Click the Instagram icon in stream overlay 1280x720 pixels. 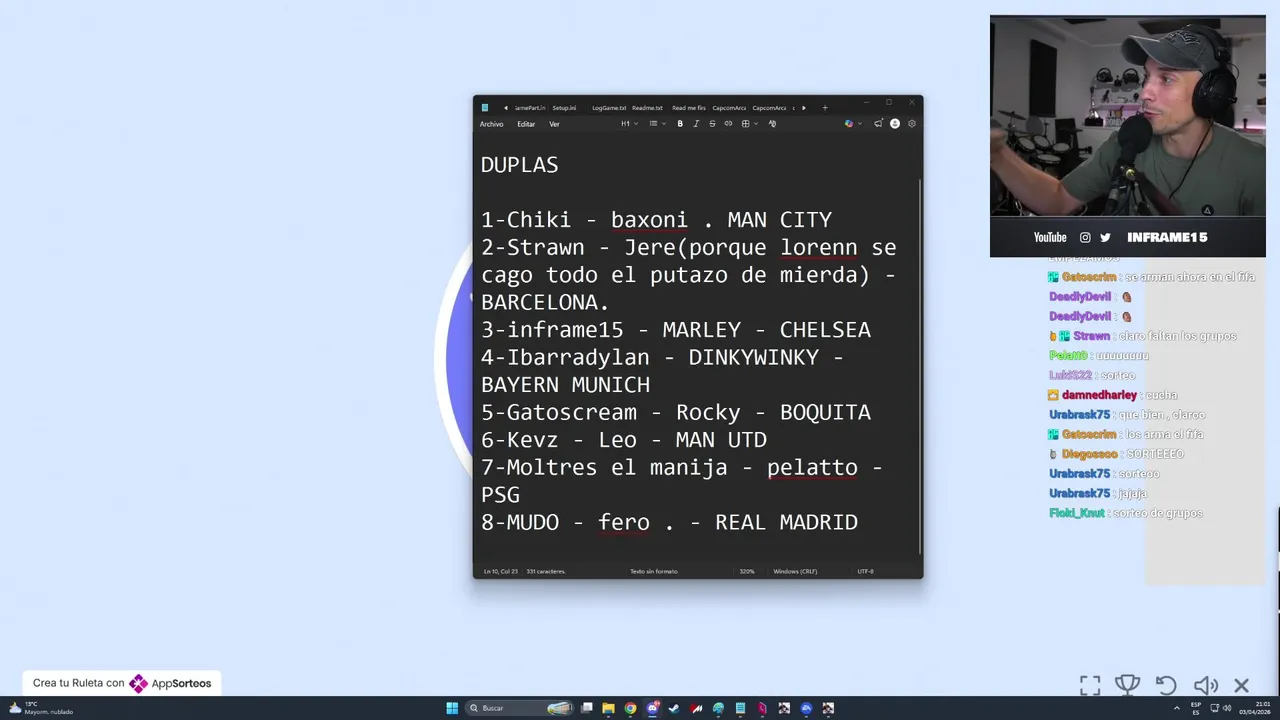pyautogui.click(x=1085, y=238)
